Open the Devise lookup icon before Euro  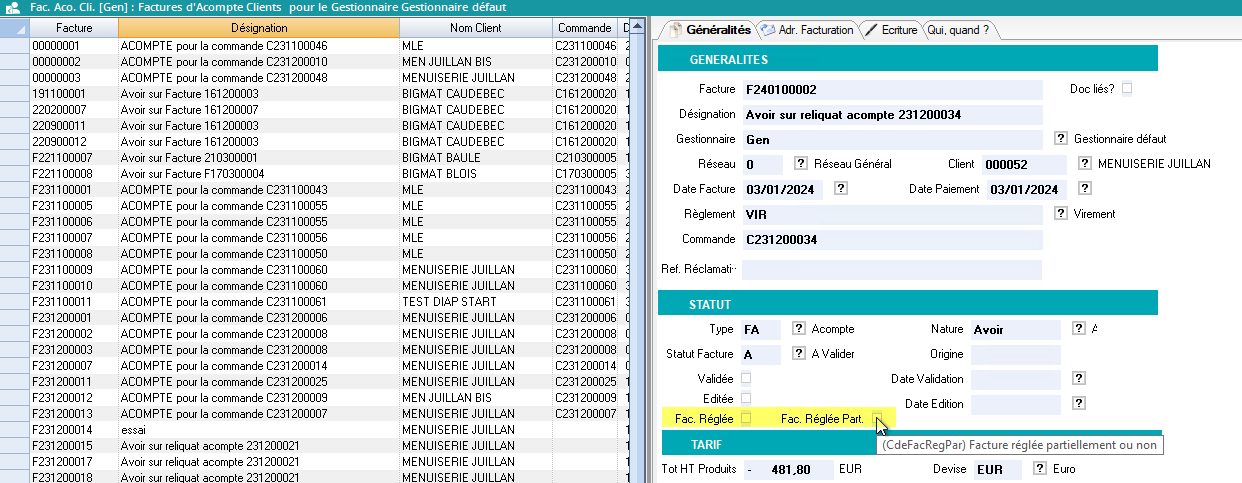(1039, 469)
